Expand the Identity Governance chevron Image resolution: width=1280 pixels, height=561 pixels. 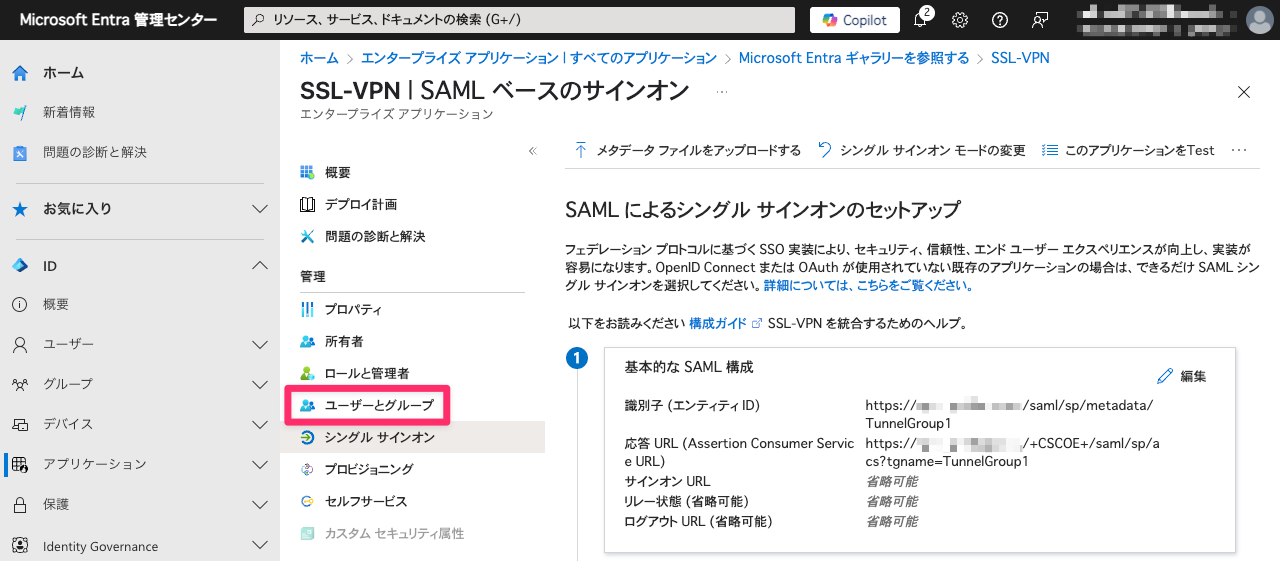pyautogui.click(x=260, y=546)
